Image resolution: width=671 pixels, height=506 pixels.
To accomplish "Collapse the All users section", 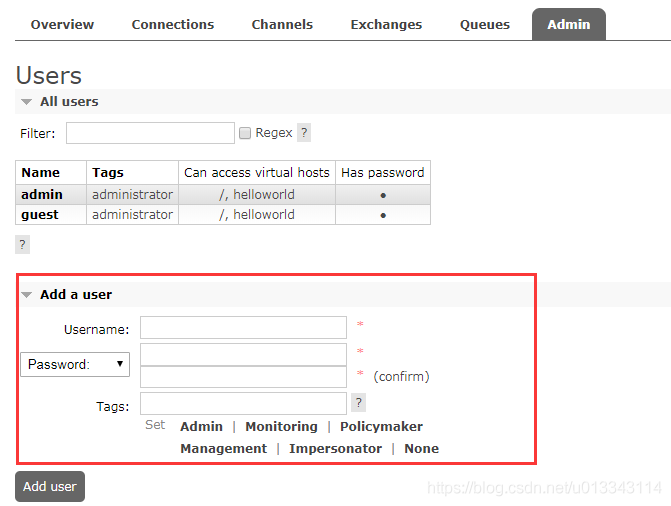I will tap(60, 102).
